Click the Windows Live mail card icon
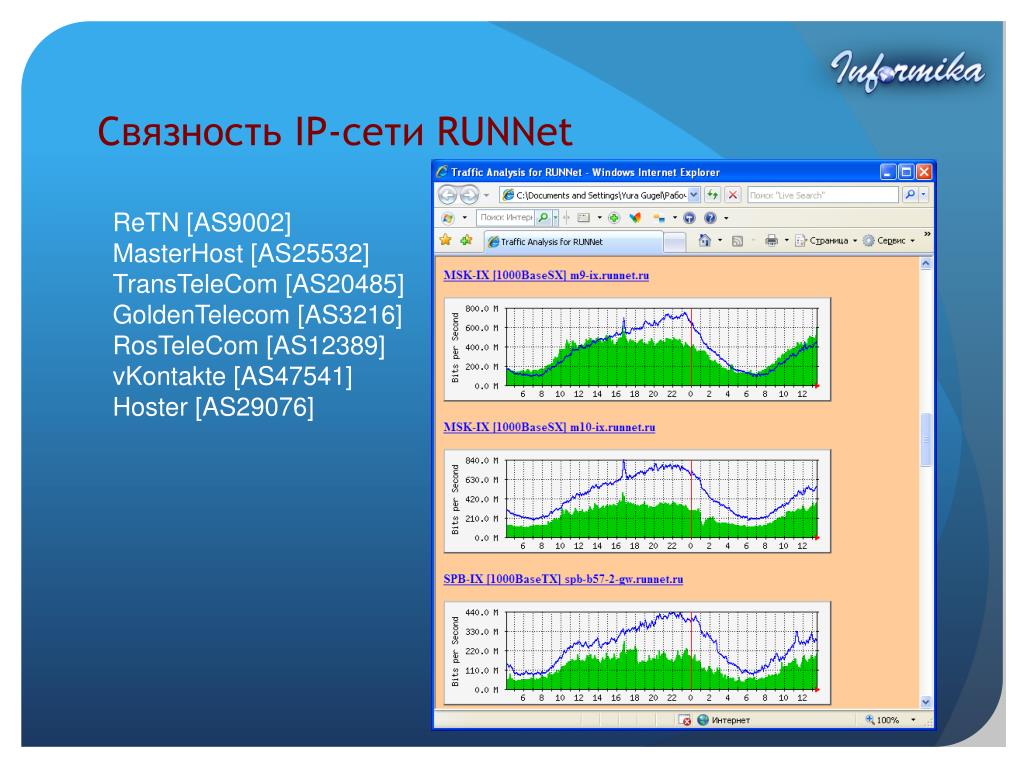 pyautogui.click(x=584, y=217)
